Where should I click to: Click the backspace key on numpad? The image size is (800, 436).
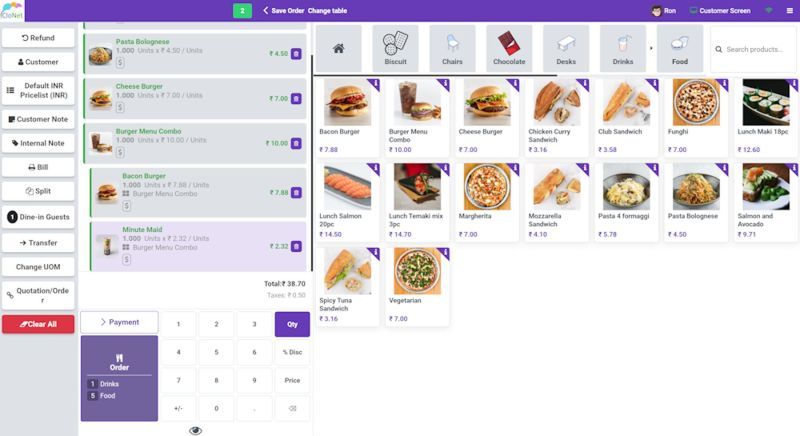[292, 408]
